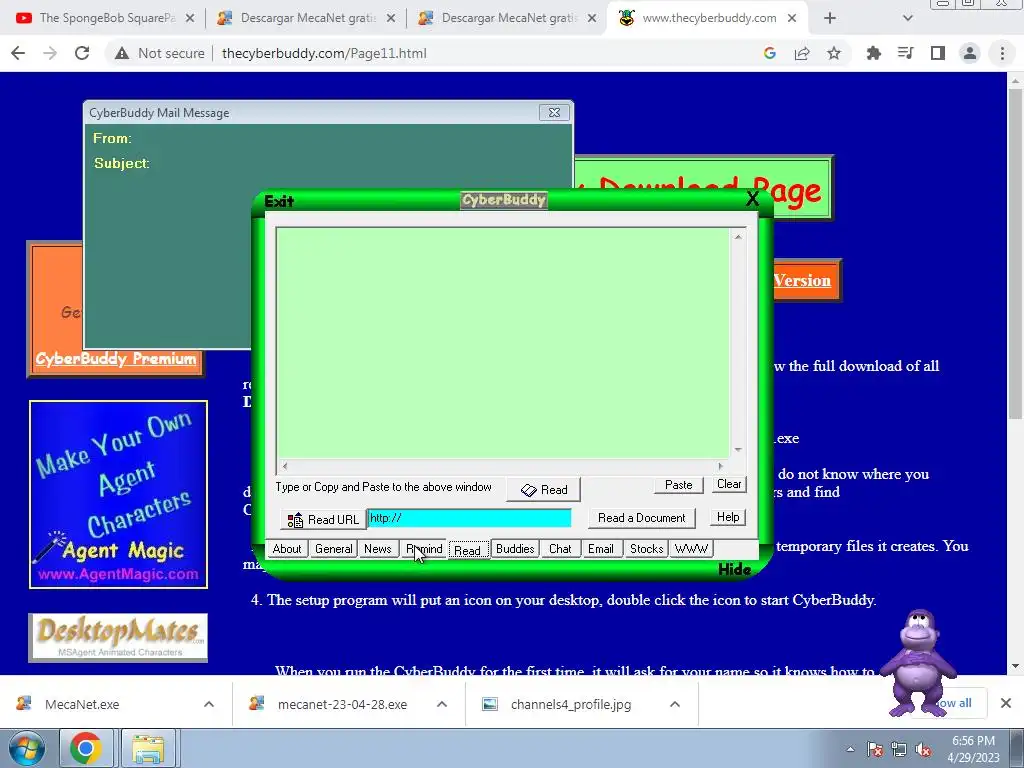Click the purple Bonzi gorilla character

(918, 663)
